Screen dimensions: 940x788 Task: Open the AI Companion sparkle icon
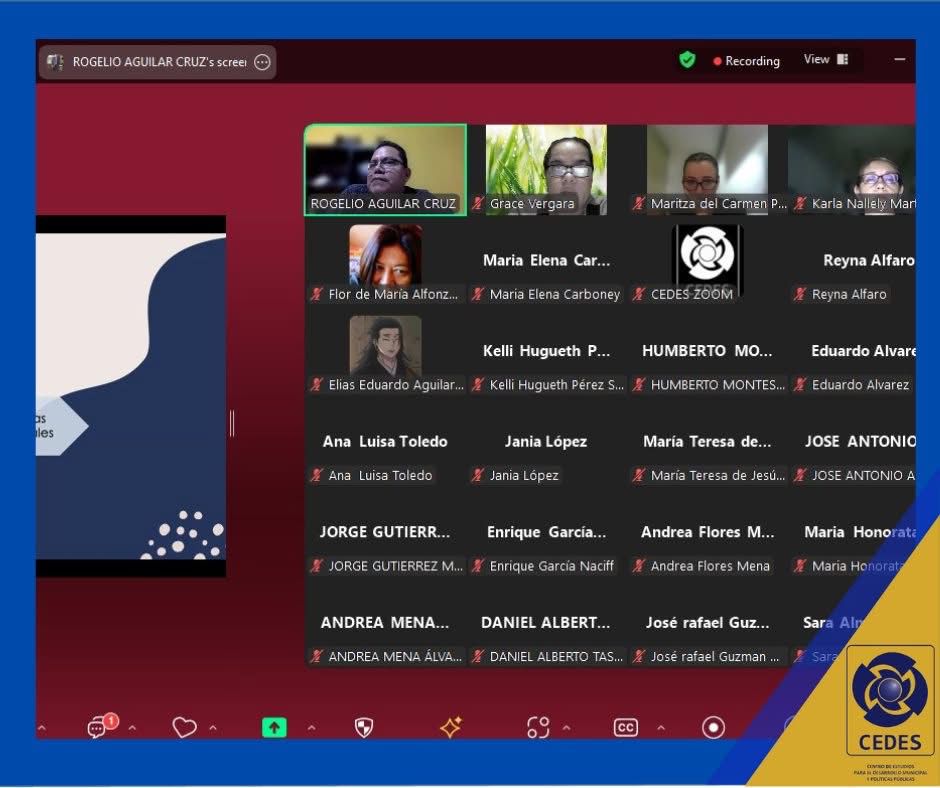tap(451, 728)
